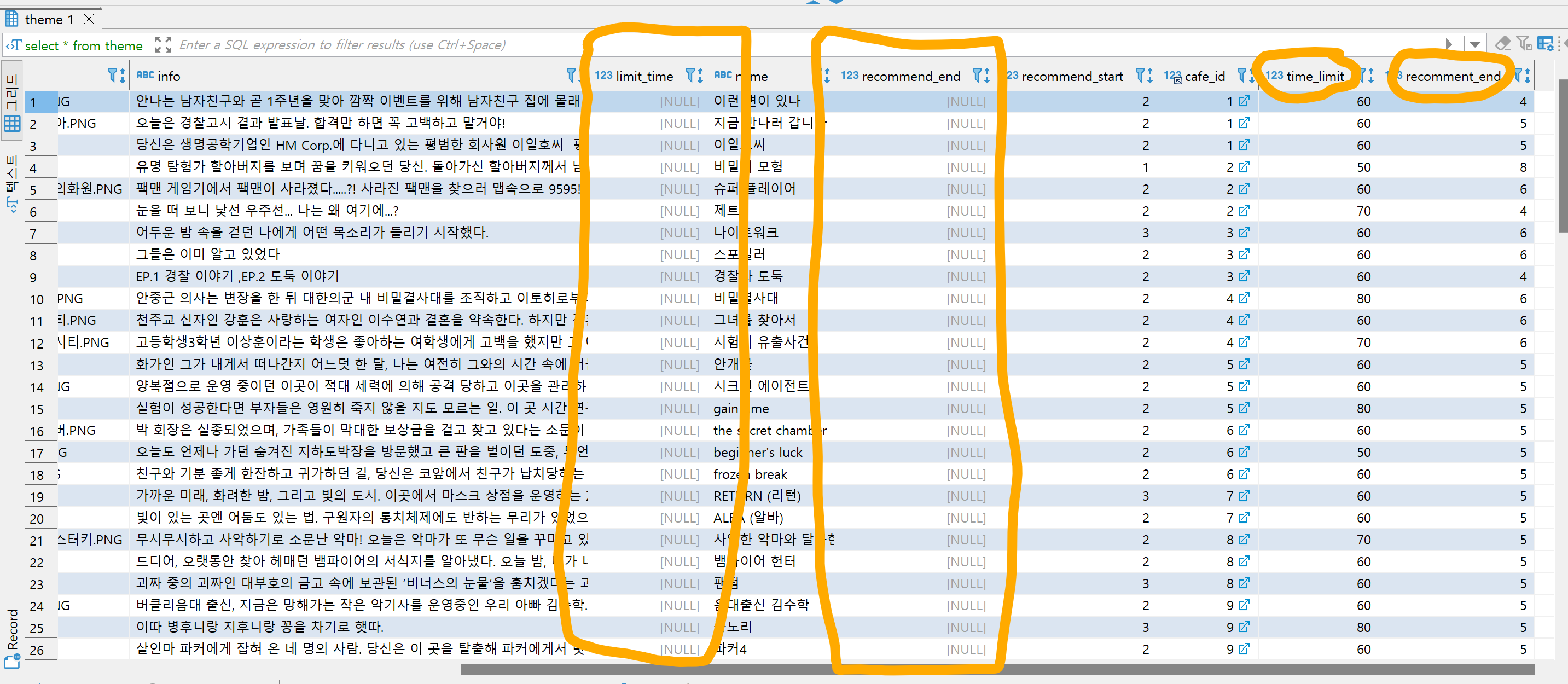The width and height of the screenshot is (1568, 684).
Task: Open the filter history dropdown arrow
Action: click(x=1474, y=44)
